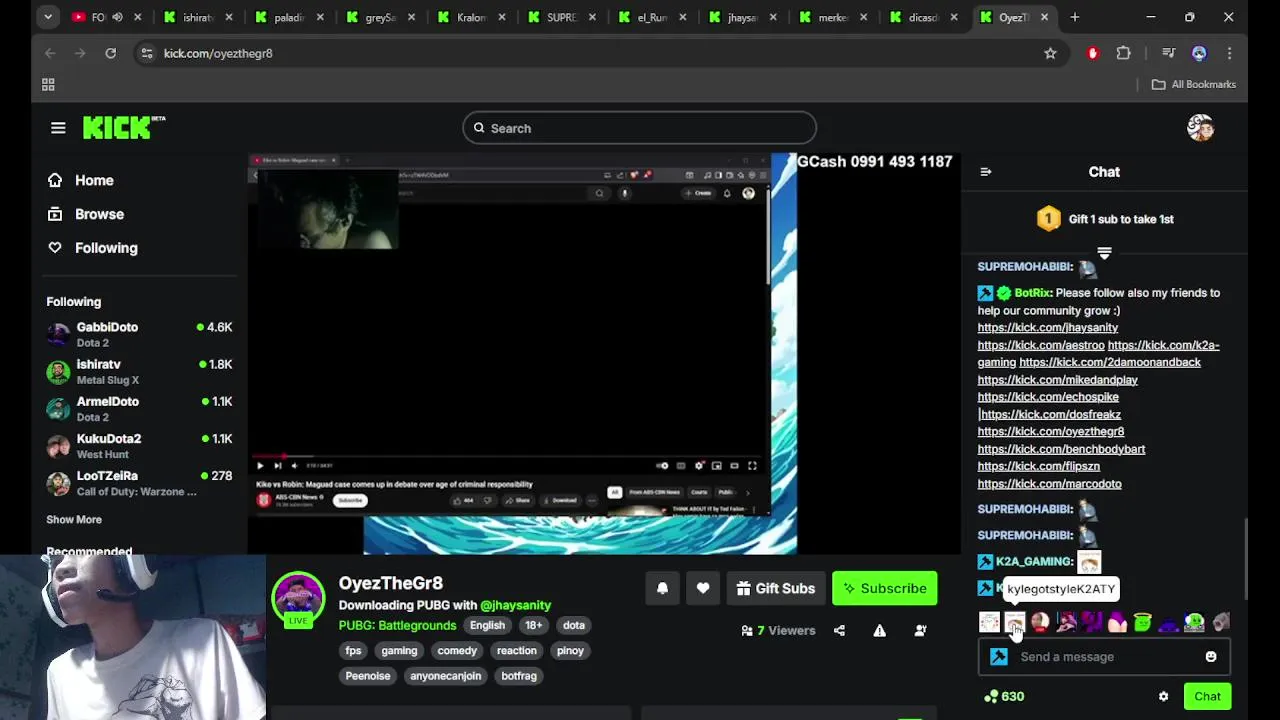Open the Kick hamburger sidebar menu
The height and width of the screenshot is (720, 1280).
(58, 128)
